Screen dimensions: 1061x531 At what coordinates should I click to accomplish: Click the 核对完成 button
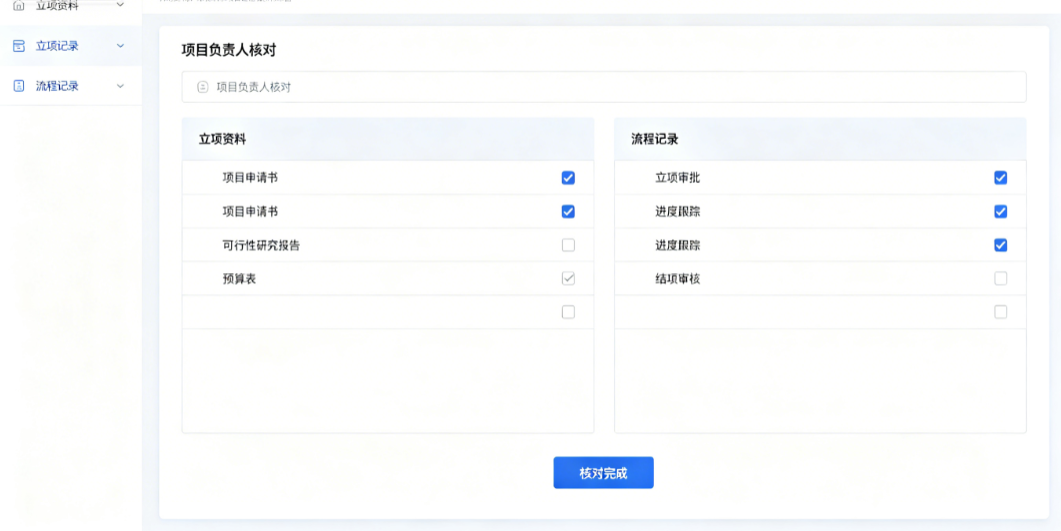coord(604,473)
